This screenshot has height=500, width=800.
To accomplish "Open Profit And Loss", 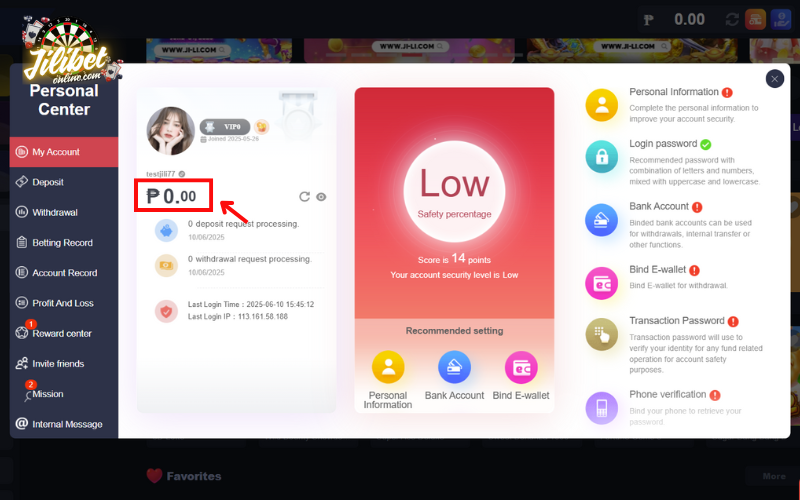I will tap(64, 303).
